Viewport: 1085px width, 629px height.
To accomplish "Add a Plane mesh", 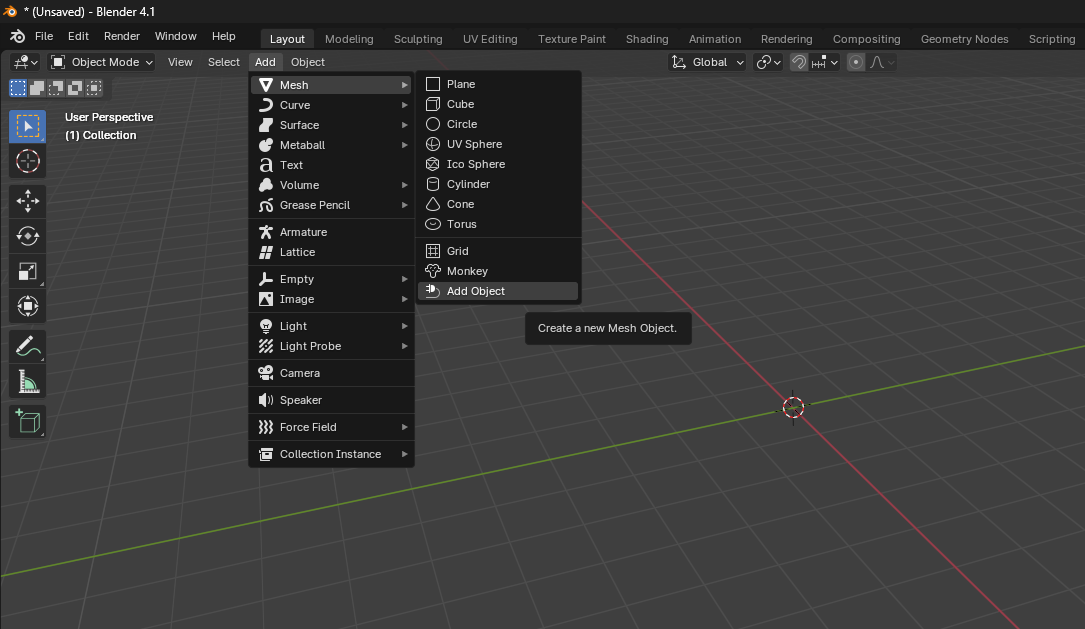I will [x=498, y=84].
